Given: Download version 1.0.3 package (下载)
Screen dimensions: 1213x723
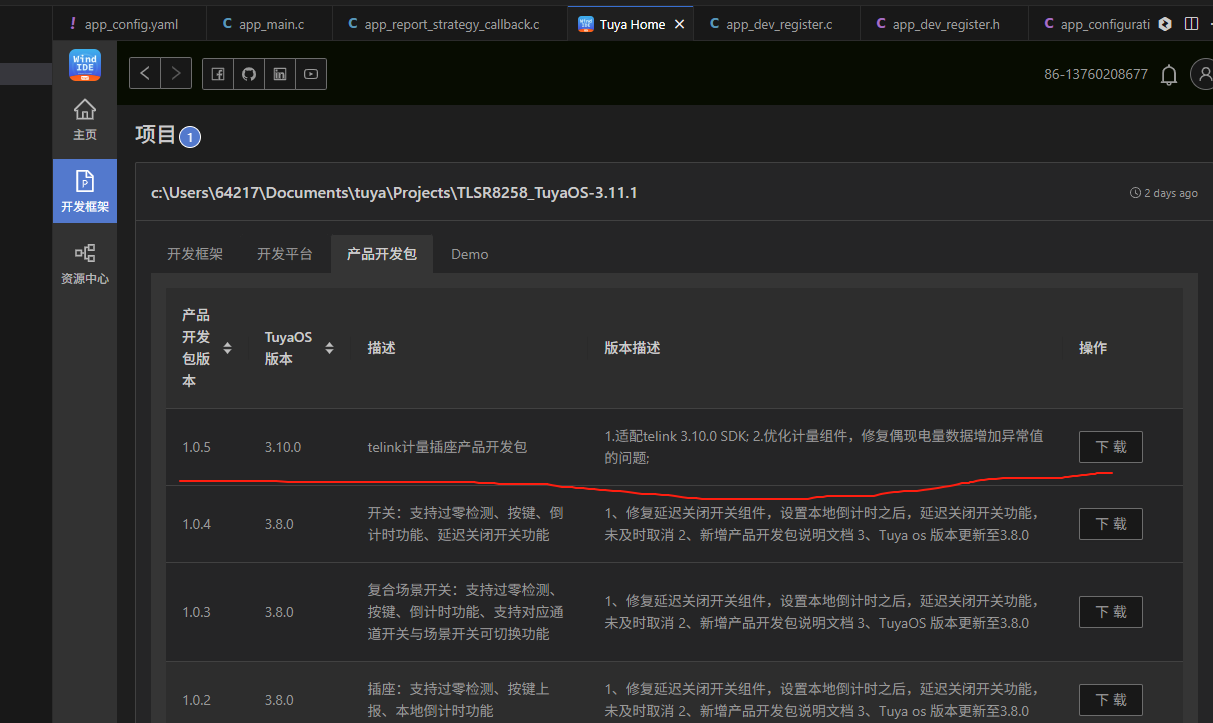Looking at the screenshot, I should pyautogui.click(x=1111, y=612).
